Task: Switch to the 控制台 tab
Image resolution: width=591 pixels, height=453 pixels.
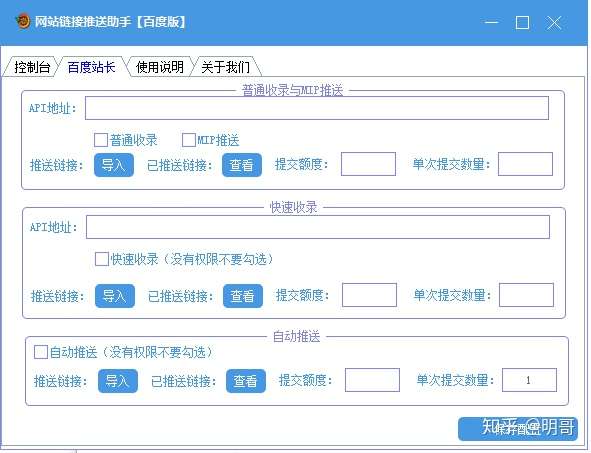Action: [x=32, y=67]
